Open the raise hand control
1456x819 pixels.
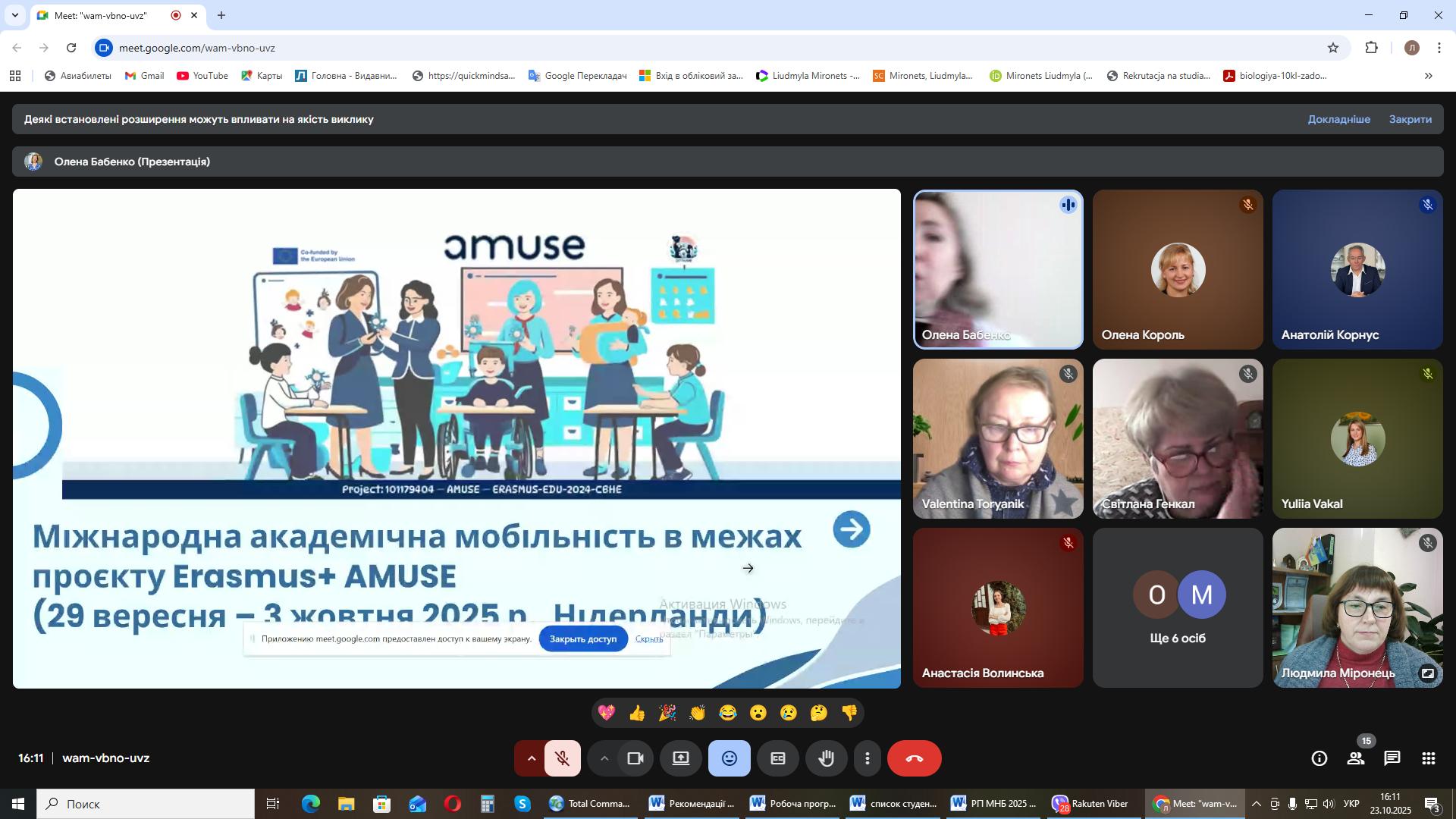coord(826,758)
